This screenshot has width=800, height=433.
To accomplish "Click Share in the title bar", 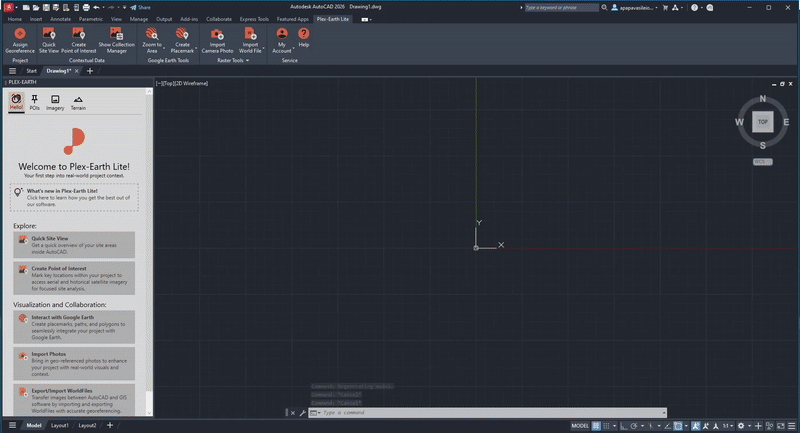I will tap(140, 8).
